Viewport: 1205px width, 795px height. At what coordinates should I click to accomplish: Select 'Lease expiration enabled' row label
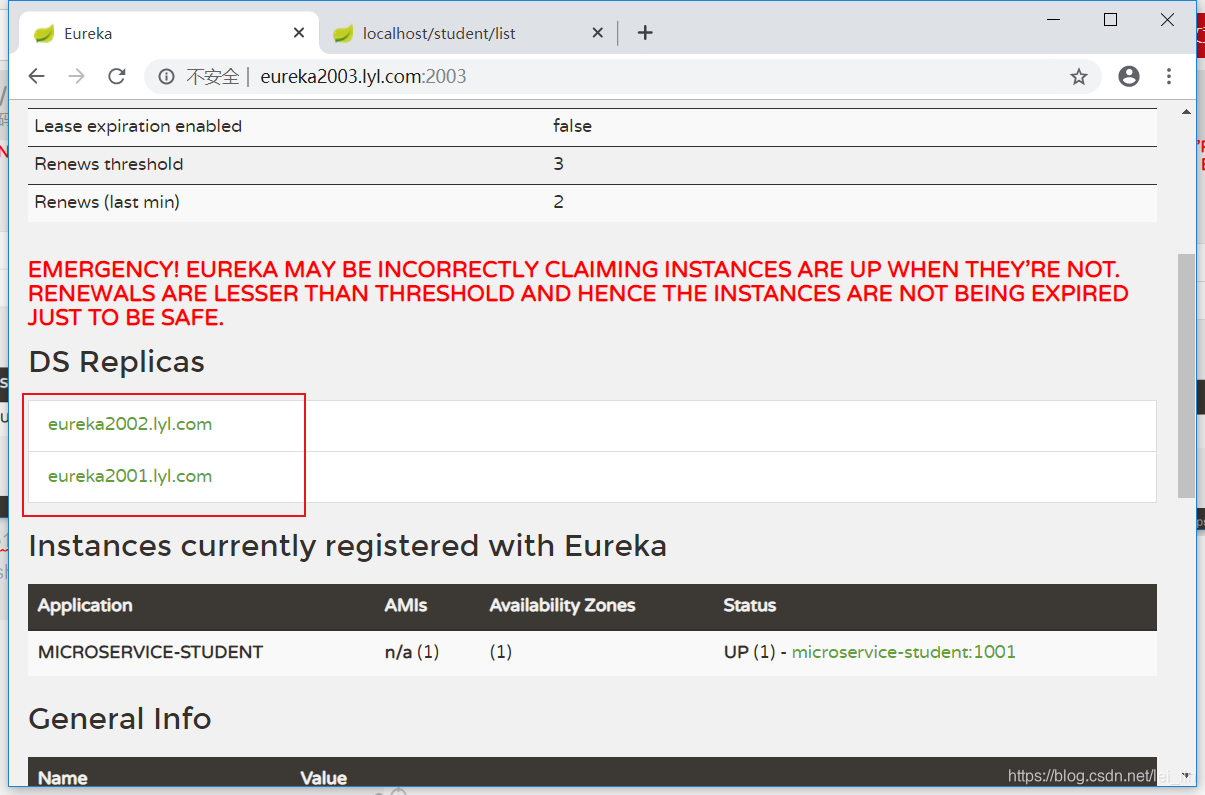pos(138,126)
